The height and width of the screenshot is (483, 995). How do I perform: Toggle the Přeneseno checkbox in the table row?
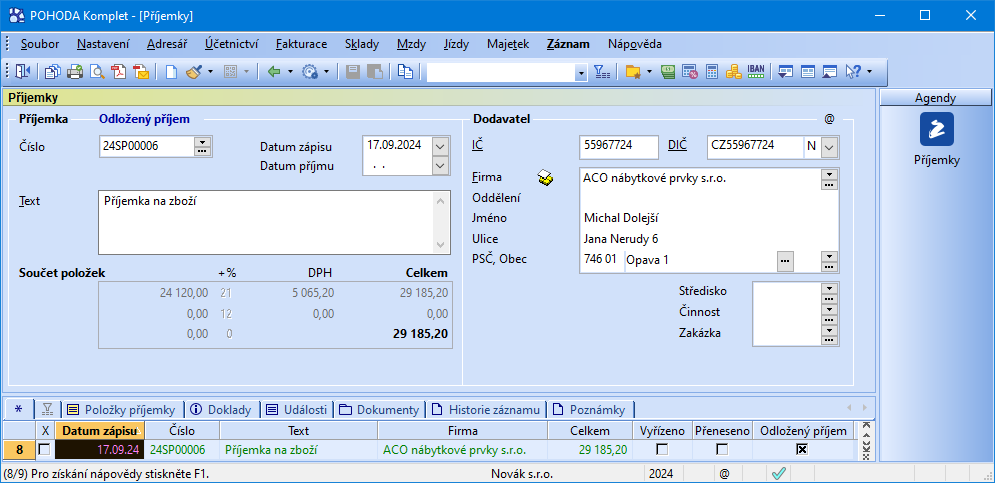click(x=722, y=449)
